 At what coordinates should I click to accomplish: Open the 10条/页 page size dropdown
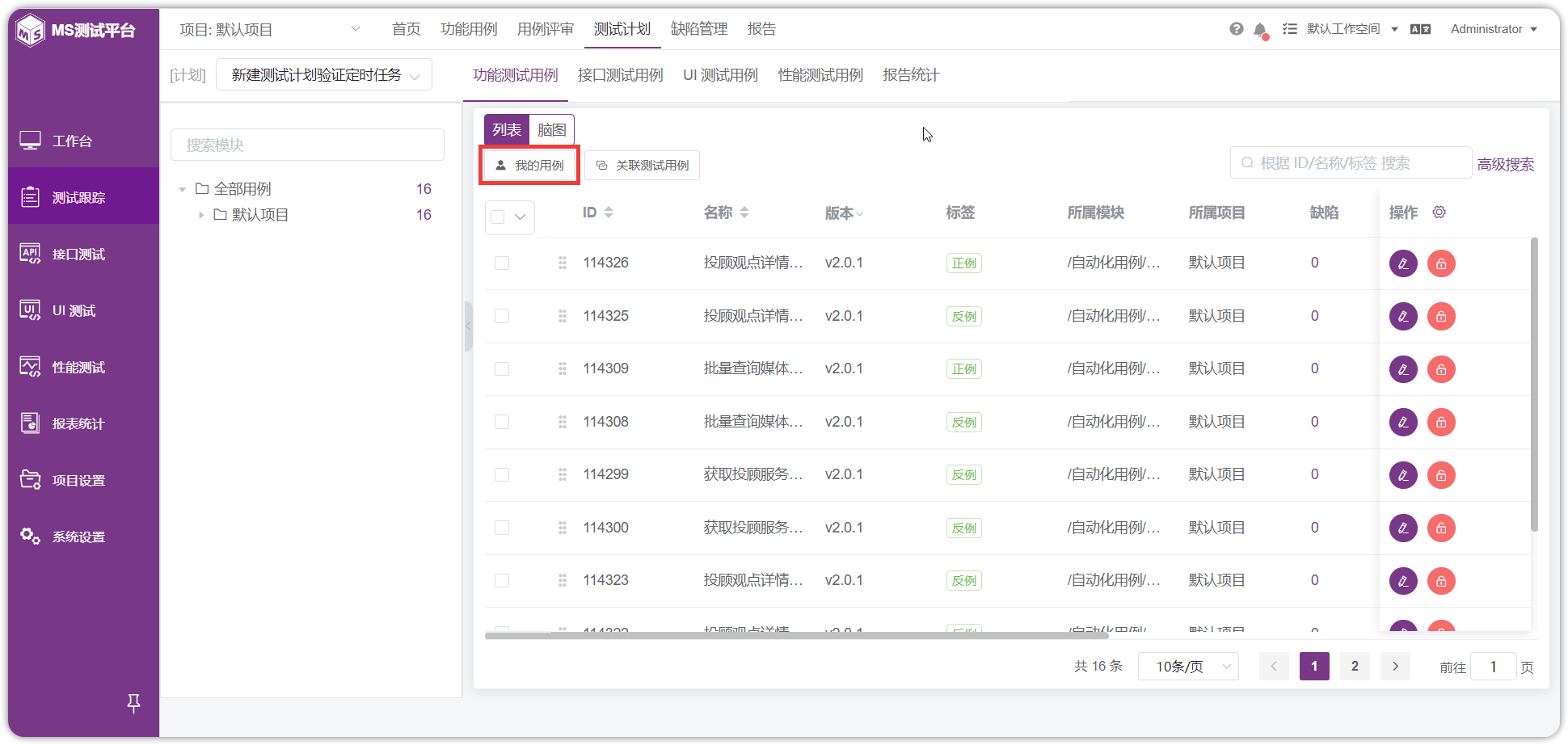(x=1188, y=667)
